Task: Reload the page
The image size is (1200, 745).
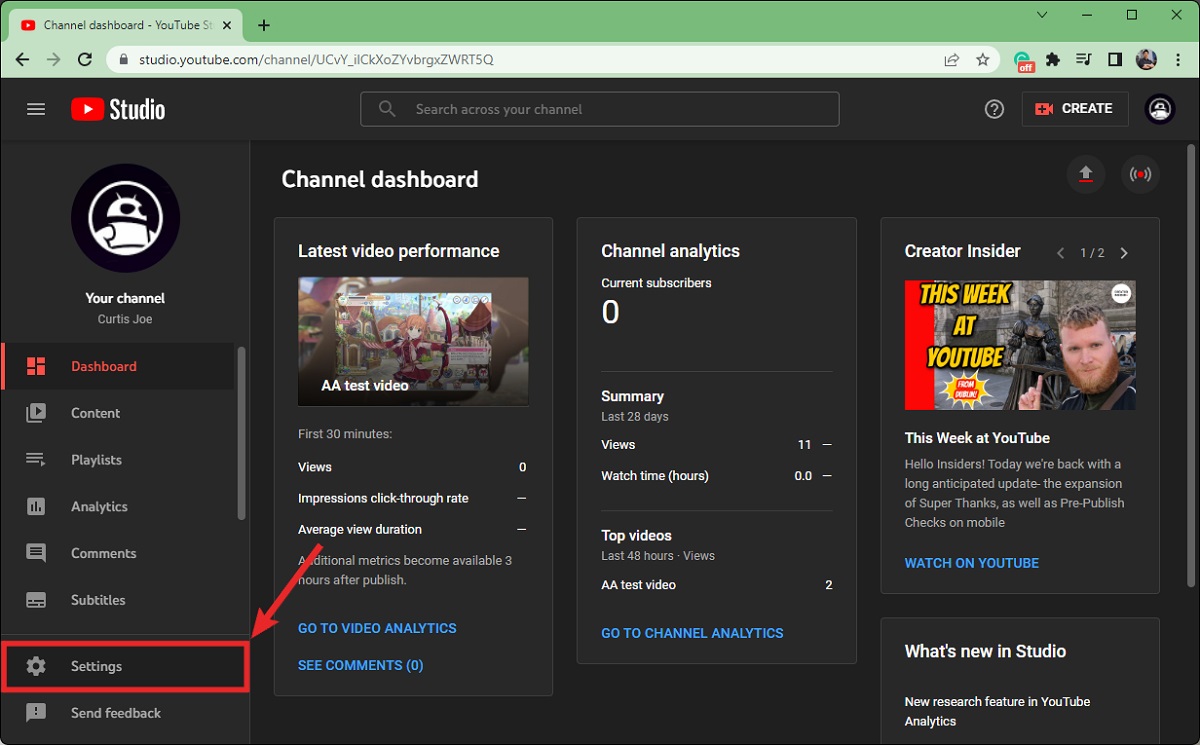Action: [86, 60]
